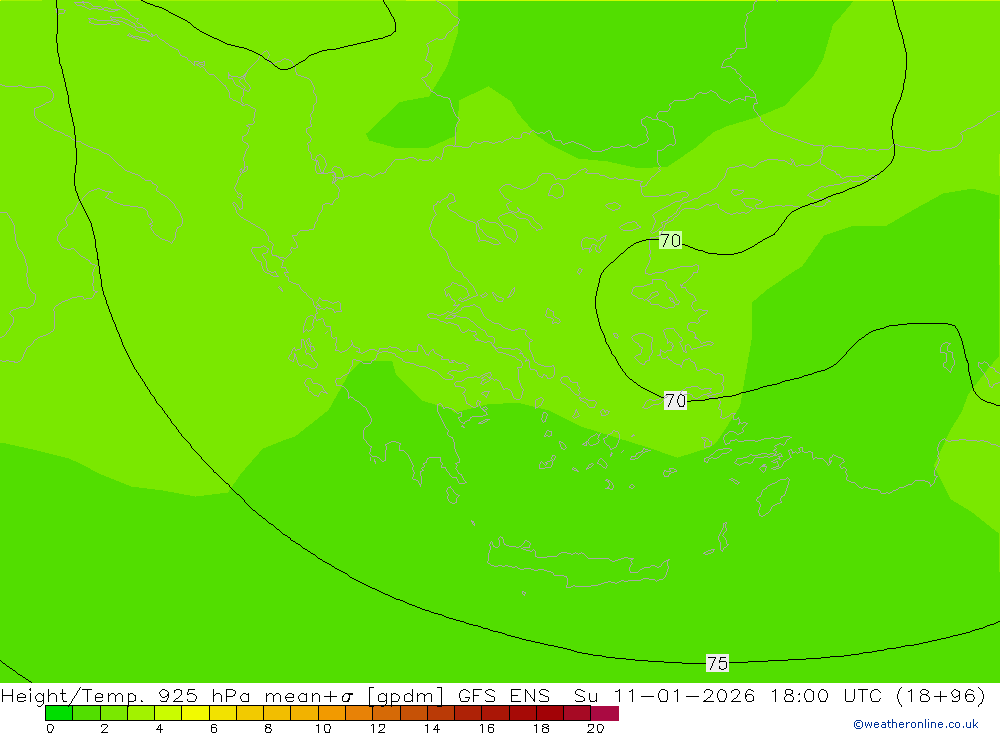The image size is (1000, 733).
Task: Select the '(18+96)' forecast offset text
Action: [940, 695]
